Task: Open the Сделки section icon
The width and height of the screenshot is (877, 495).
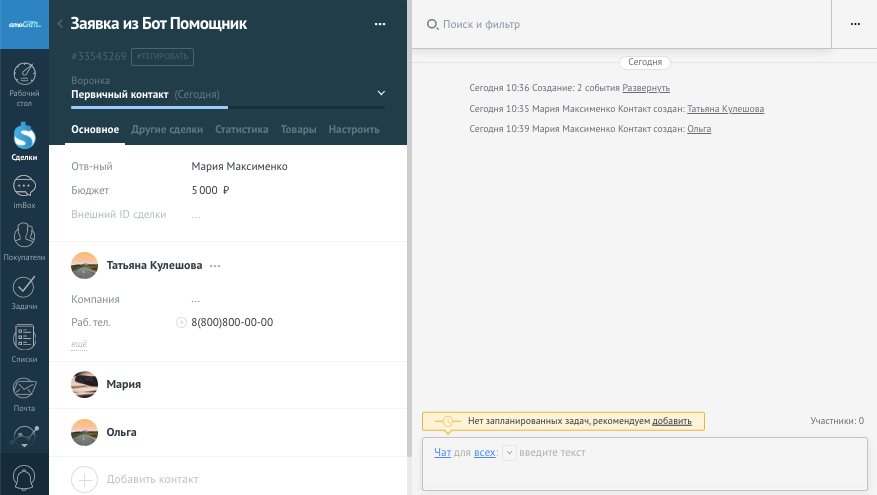Action: click(x=24, y=140)
